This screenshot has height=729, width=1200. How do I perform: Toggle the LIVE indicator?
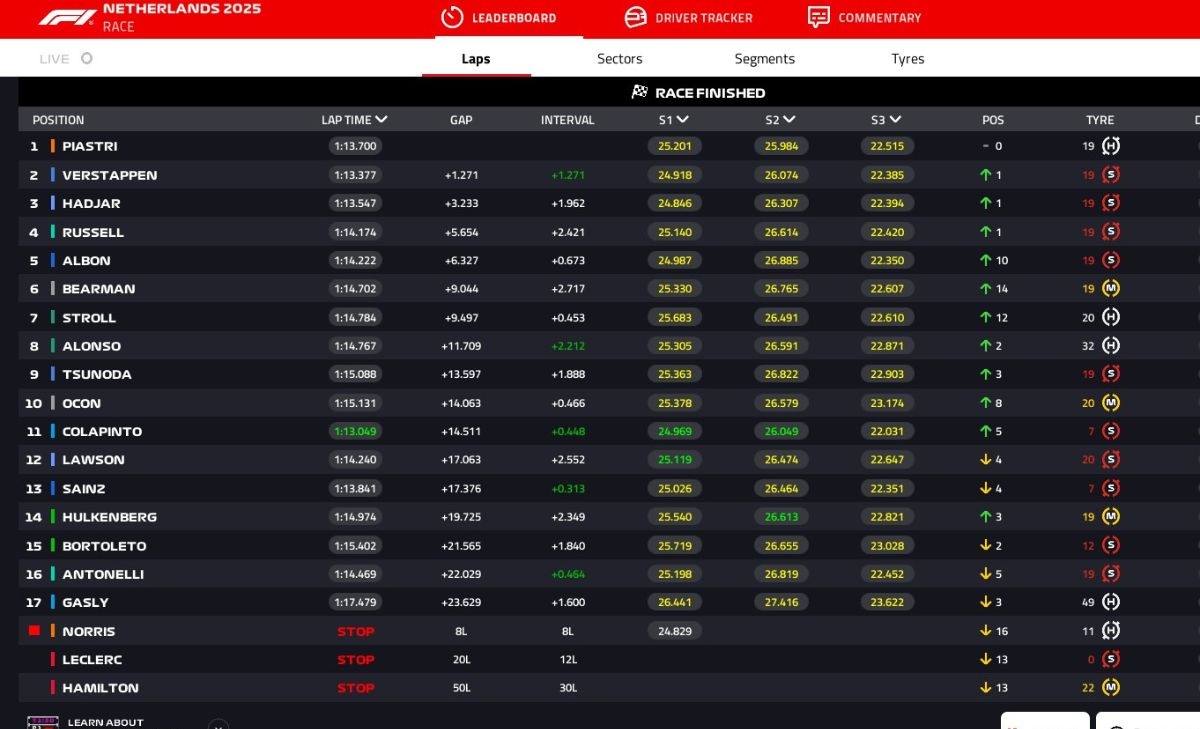coord(86,58)
